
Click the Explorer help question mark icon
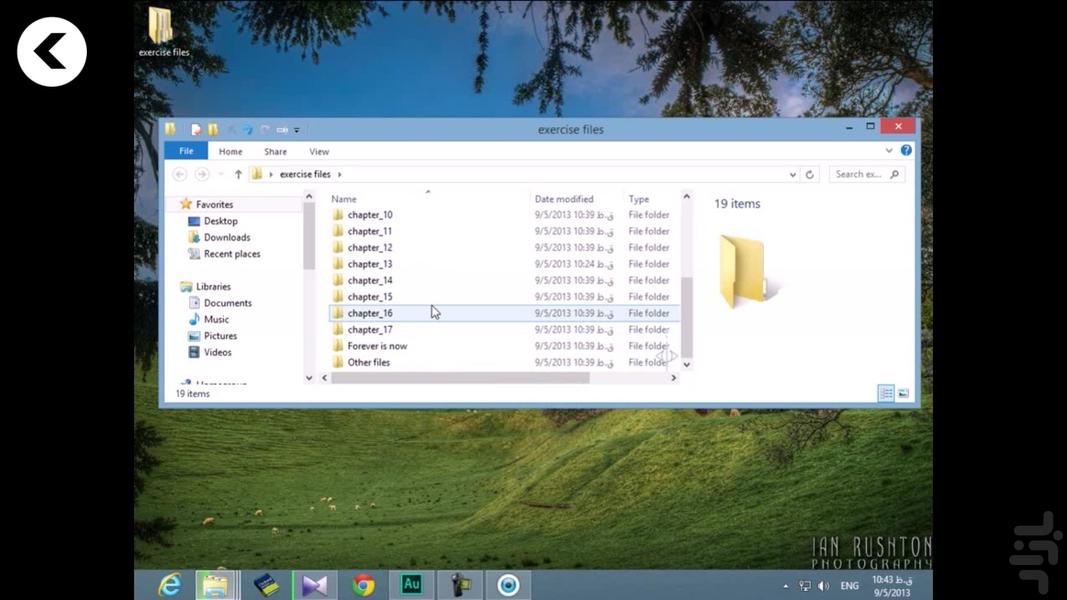[906, 151]
